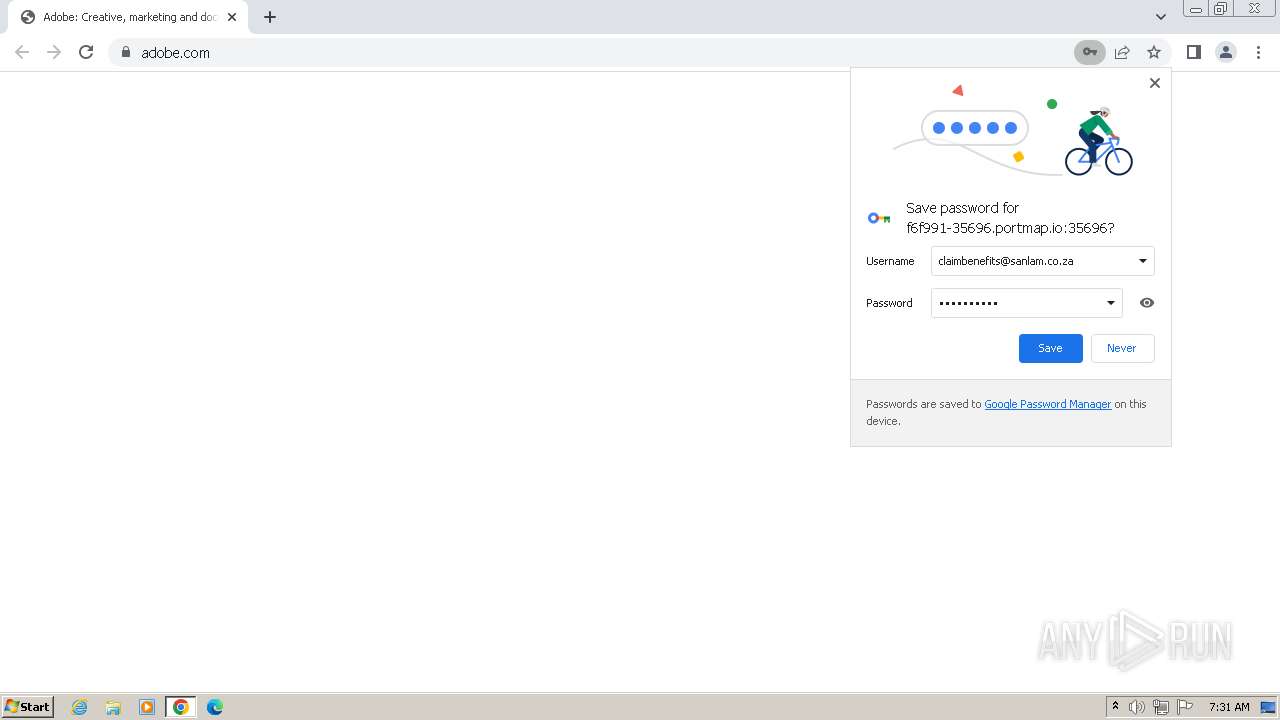The image size is (1280, 720).
Task: Open a new tab with plus button
Action: click(x=270, y=17)
